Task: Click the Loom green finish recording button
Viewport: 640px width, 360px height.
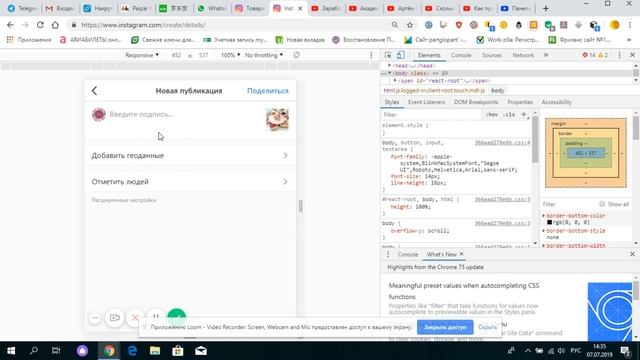Action: (x=177, y=316)
